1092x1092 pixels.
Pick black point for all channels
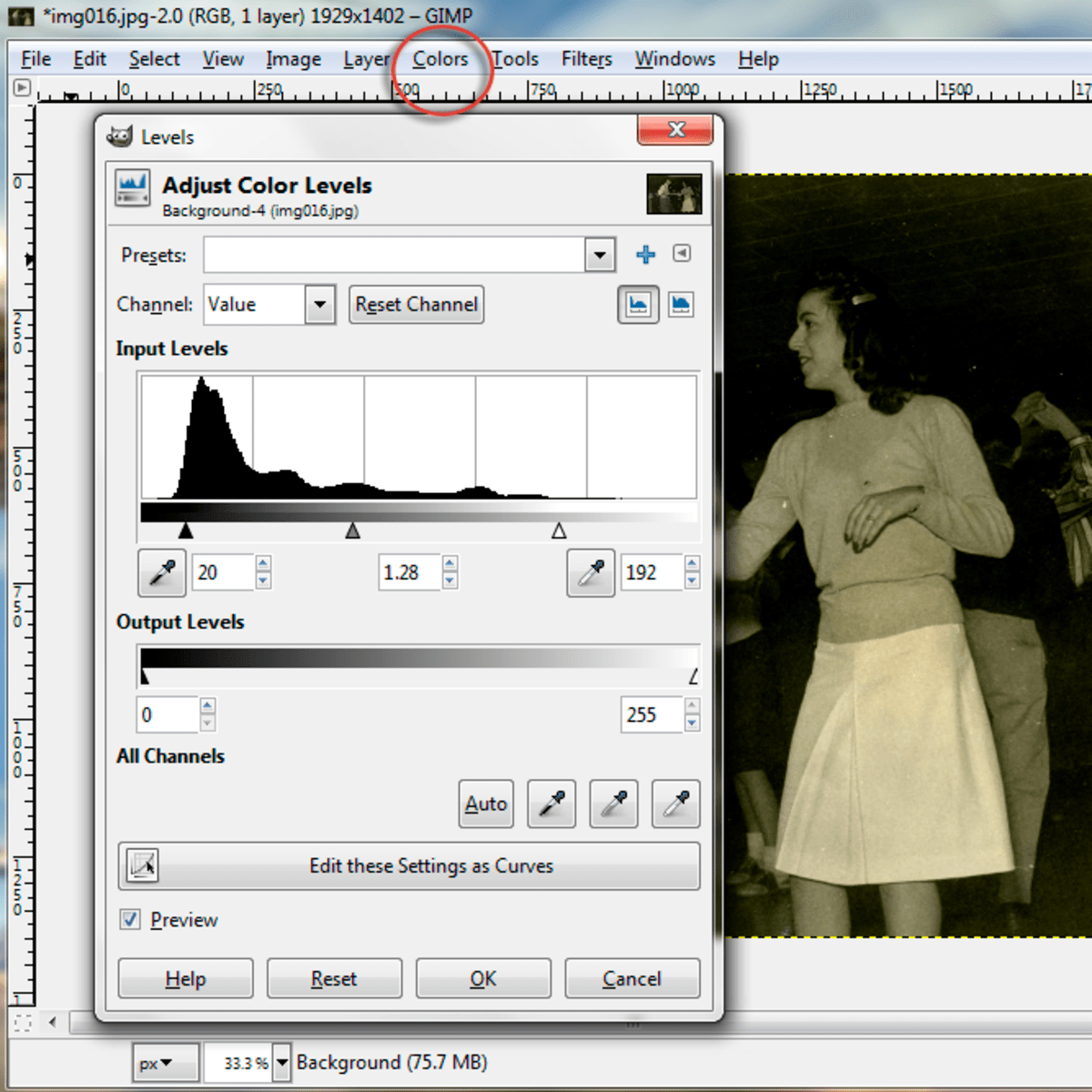click(551, 804)
